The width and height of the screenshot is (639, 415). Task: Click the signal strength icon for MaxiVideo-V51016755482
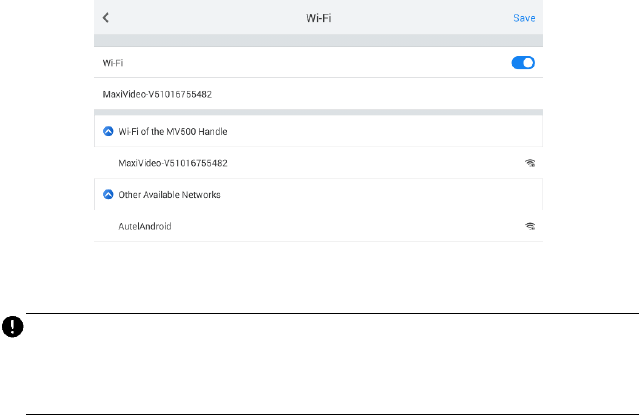[x=530, y=163]
